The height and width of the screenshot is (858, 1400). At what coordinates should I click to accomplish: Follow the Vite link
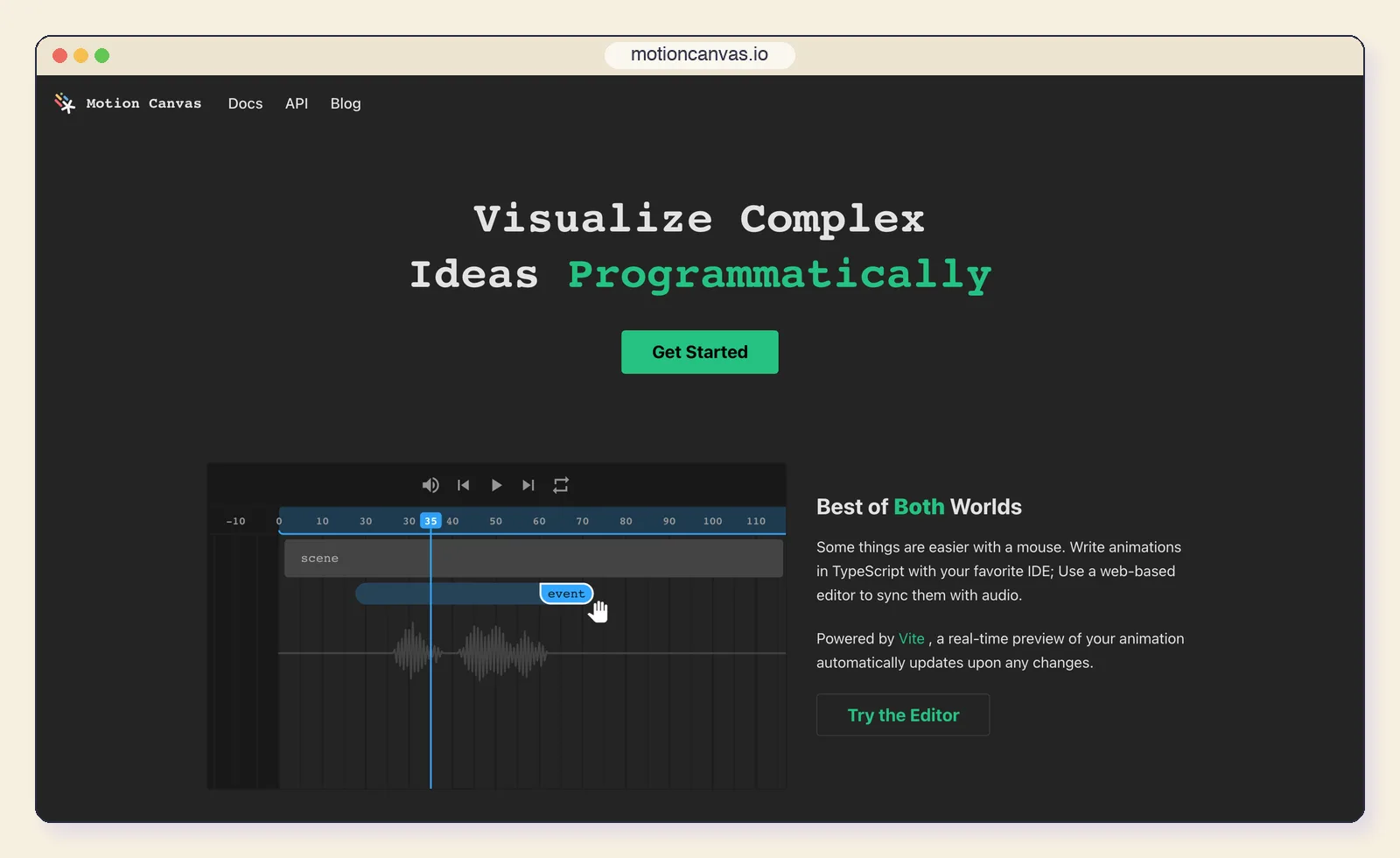coord(912,638)
